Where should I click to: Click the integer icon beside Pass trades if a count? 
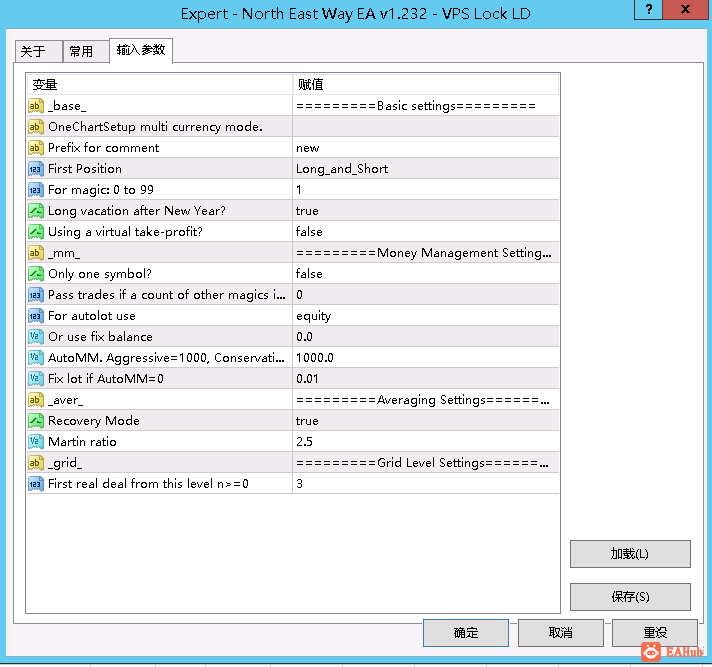(x=35, y=295)
